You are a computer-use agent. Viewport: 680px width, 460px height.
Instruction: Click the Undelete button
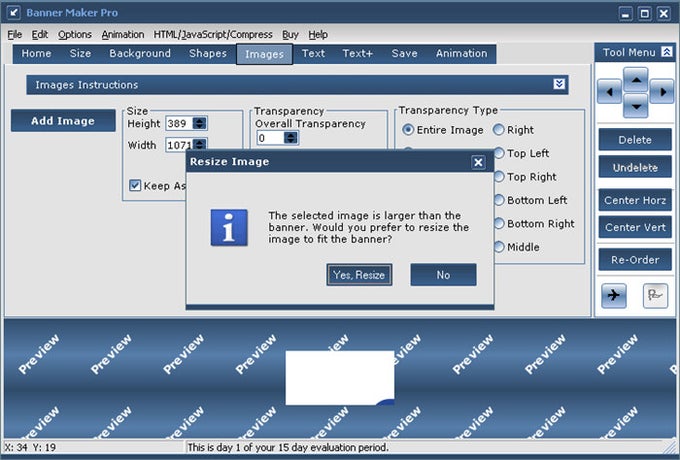[635, 167]
